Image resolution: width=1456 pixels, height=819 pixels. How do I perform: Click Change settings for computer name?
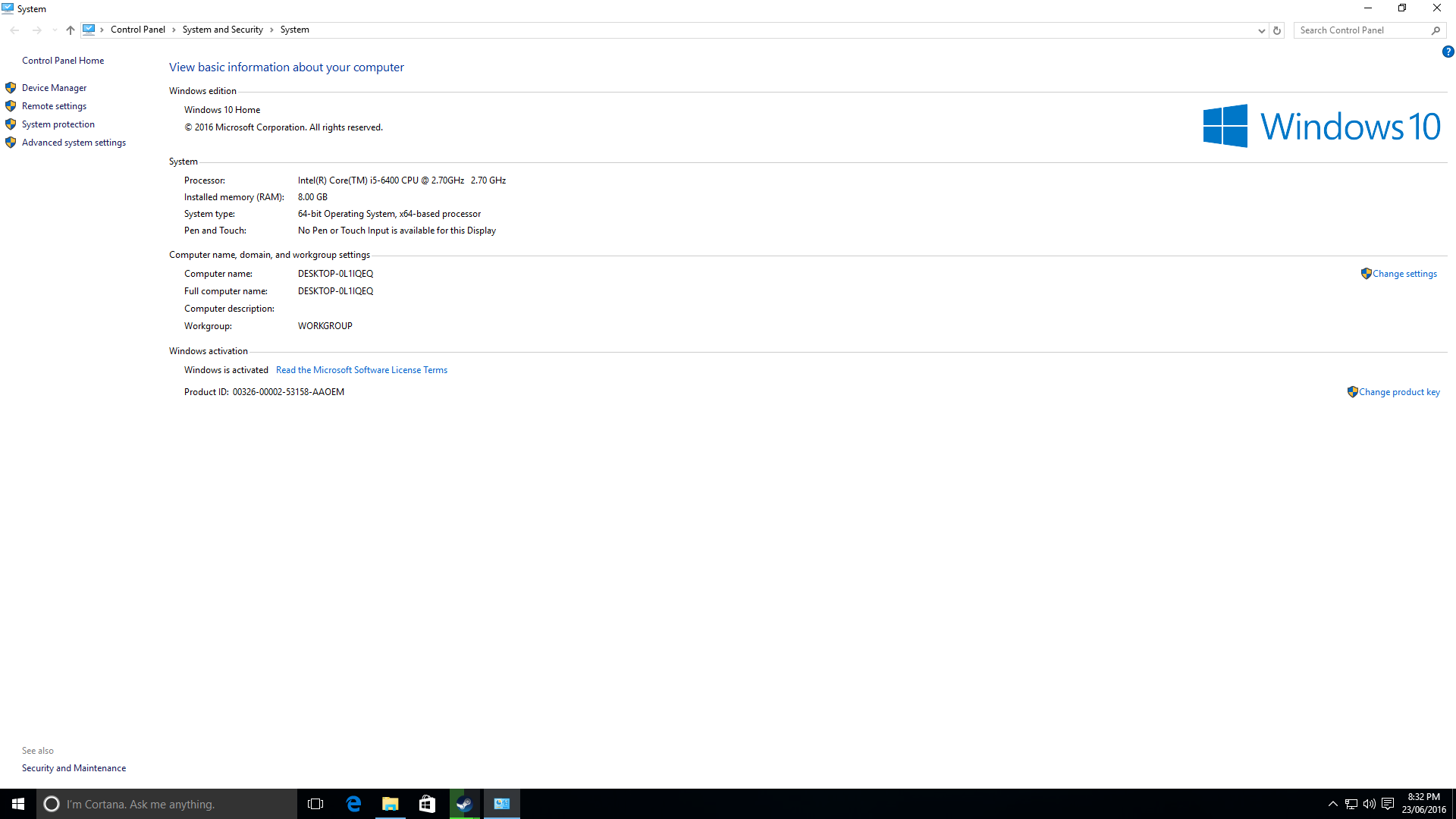1404,274
